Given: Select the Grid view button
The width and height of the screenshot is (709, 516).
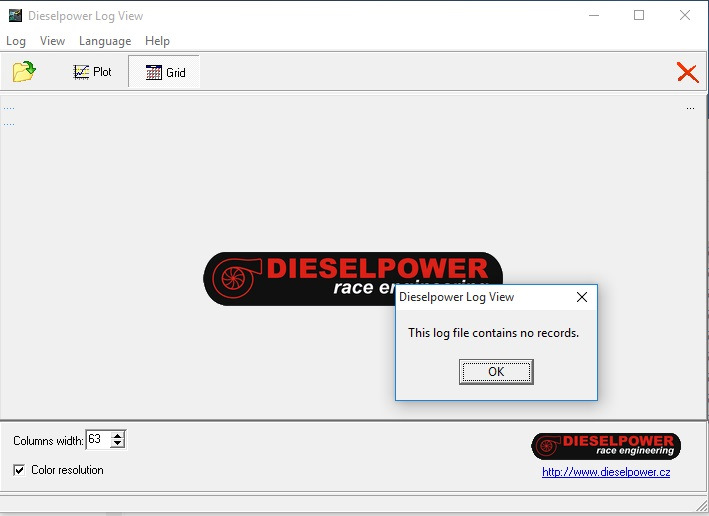Looking at the screenshot, I should (165, 72).
